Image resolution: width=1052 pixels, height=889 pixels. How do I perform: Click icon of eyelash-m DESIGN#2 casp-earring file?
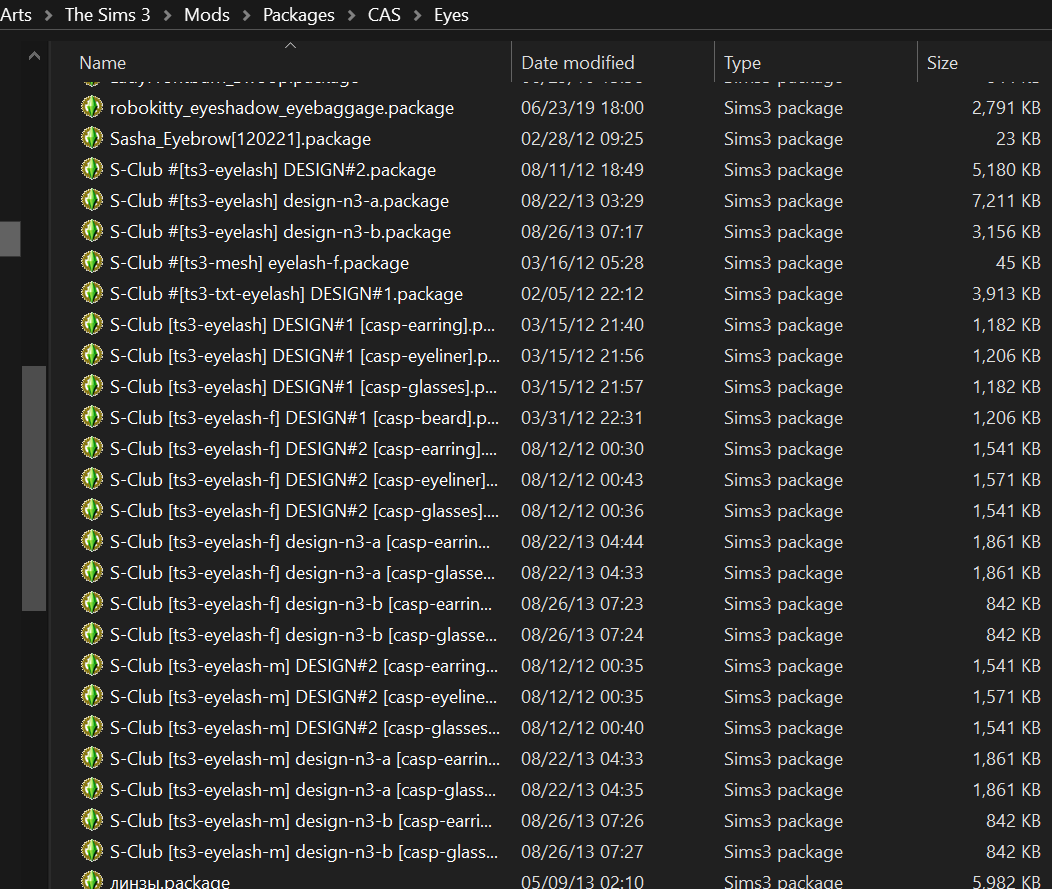[92, 665]
